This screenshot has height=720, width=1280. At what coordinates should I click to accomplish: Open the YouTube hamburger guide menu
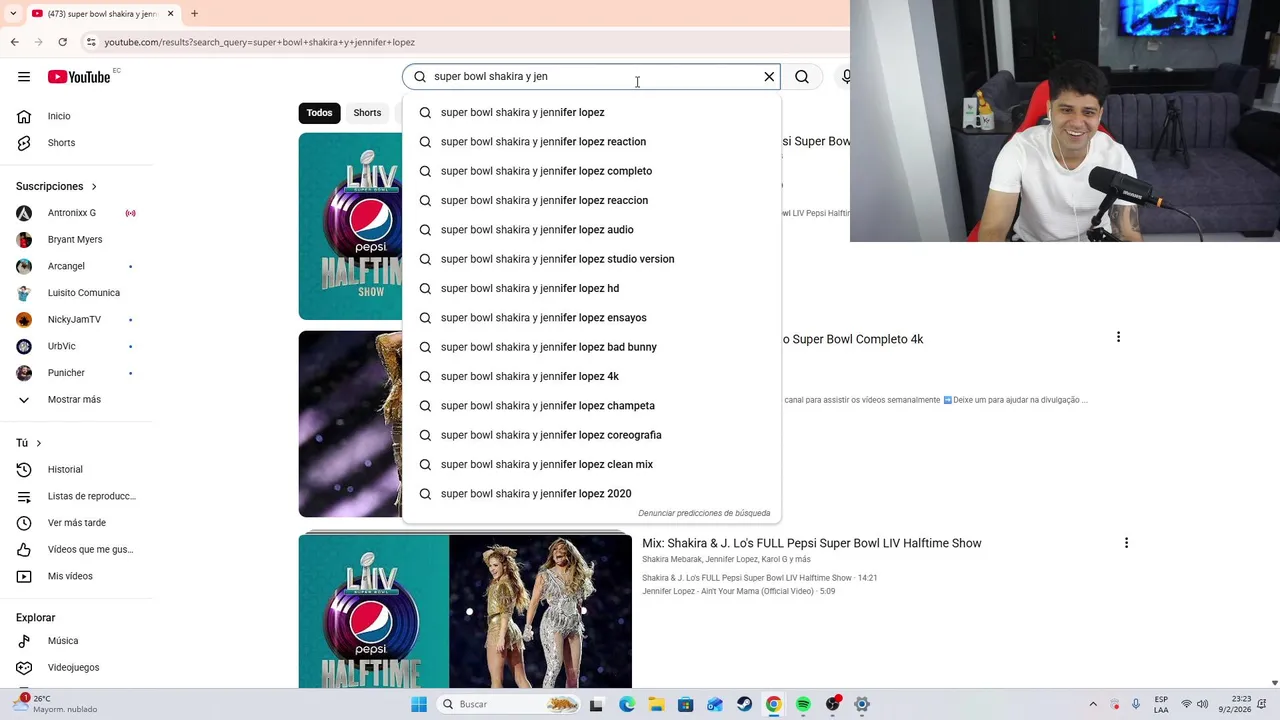(24, 77)
